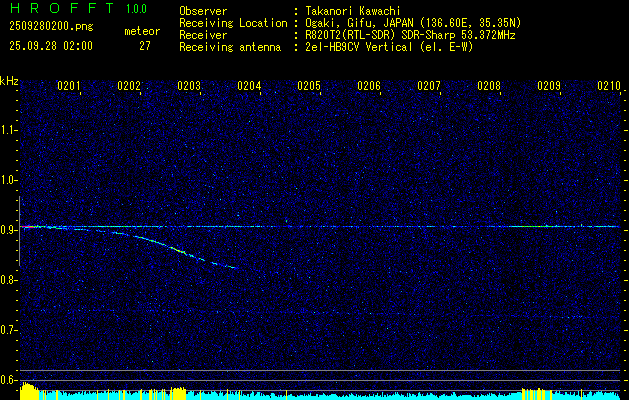Click the 0209 time marker
Screen dimensions: 629x400
[549, 86]
